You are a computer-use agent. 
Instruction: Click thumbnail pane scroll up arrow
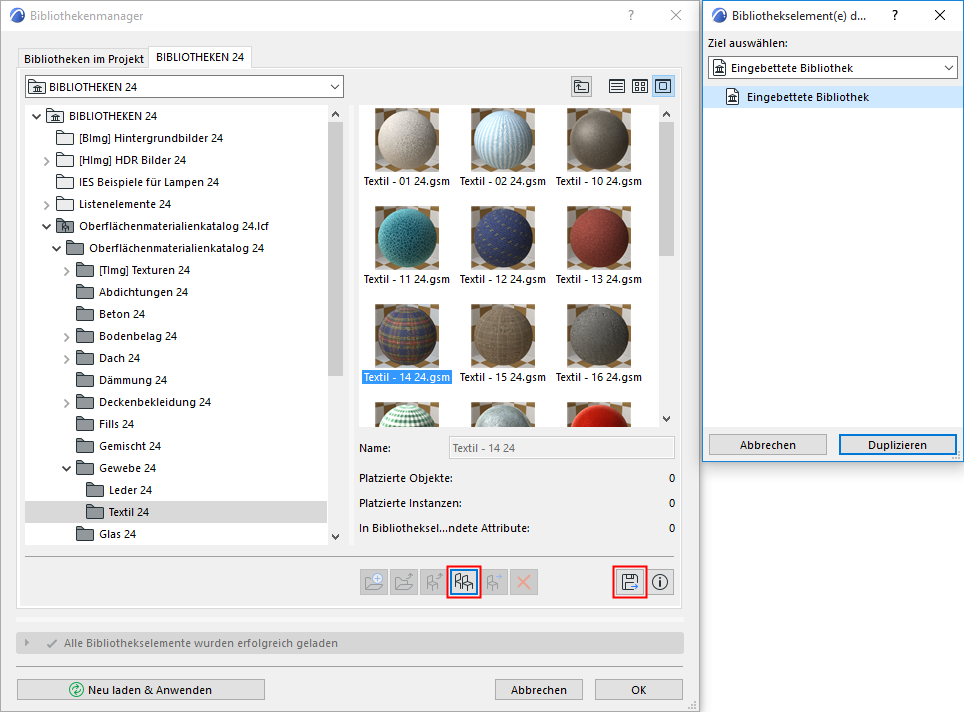pyautogui.click(x=666, y=114)
